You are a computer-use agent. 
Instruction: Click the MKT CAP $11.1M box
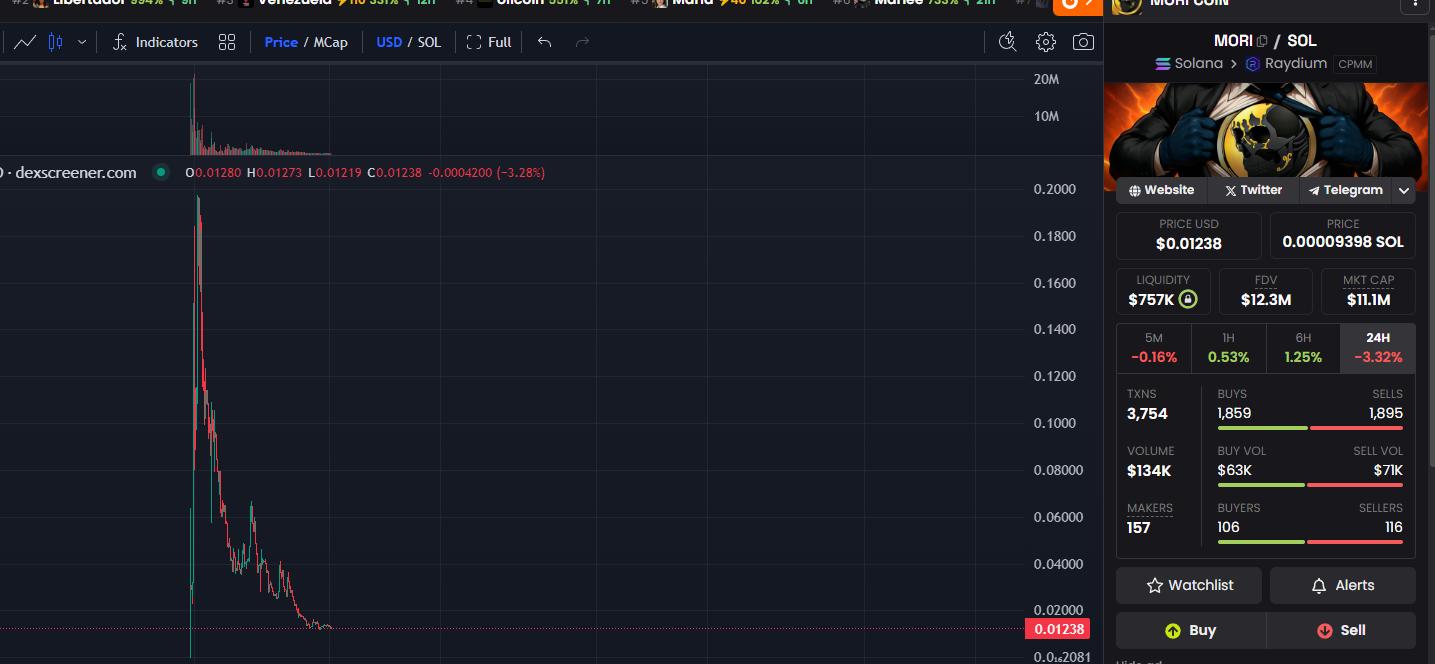1367,291
